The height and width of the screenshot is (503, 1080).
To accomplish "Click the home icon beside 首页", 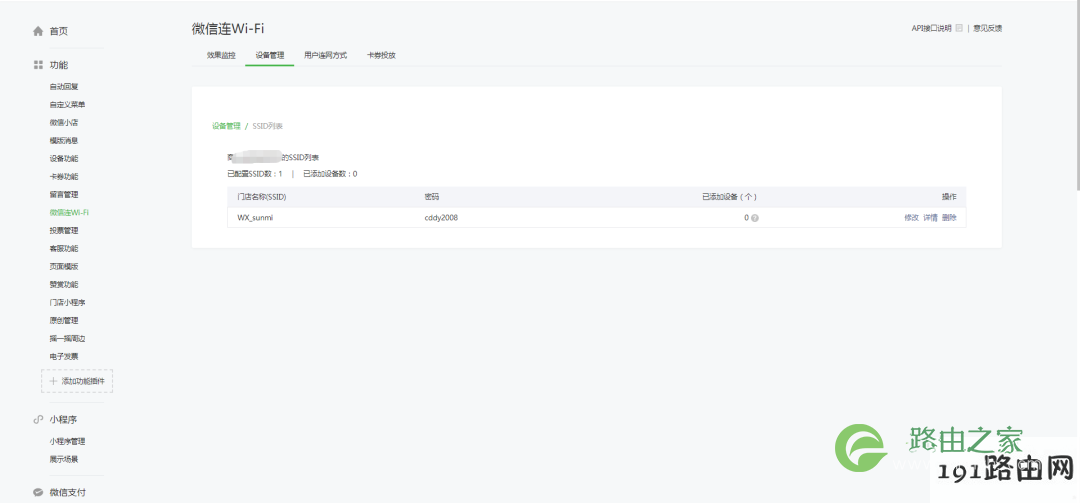I will (39, 31).
